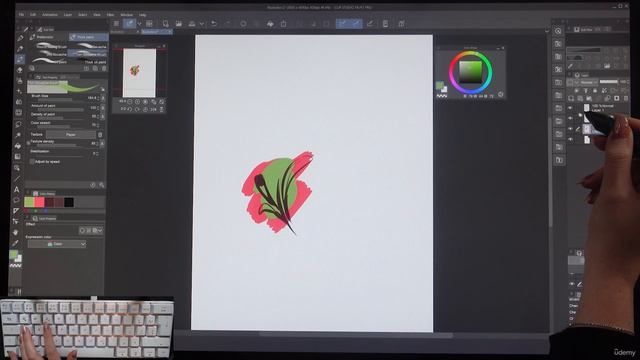Open dropdown arrow before the Undo icon
This screenshot has height=360, width=640.
202,24
